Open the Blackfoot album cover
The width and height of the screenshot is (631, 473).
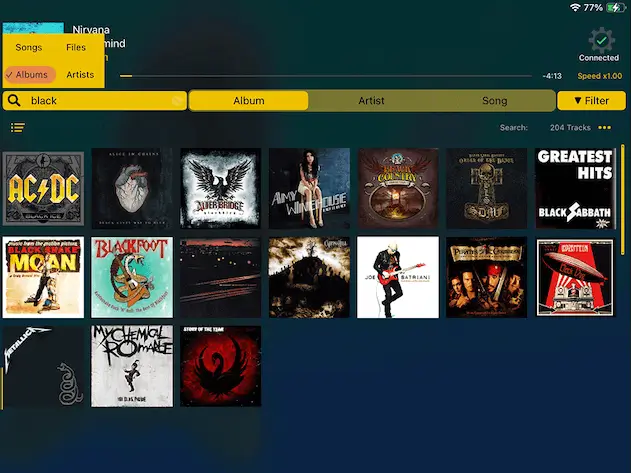tap(132, 277)
